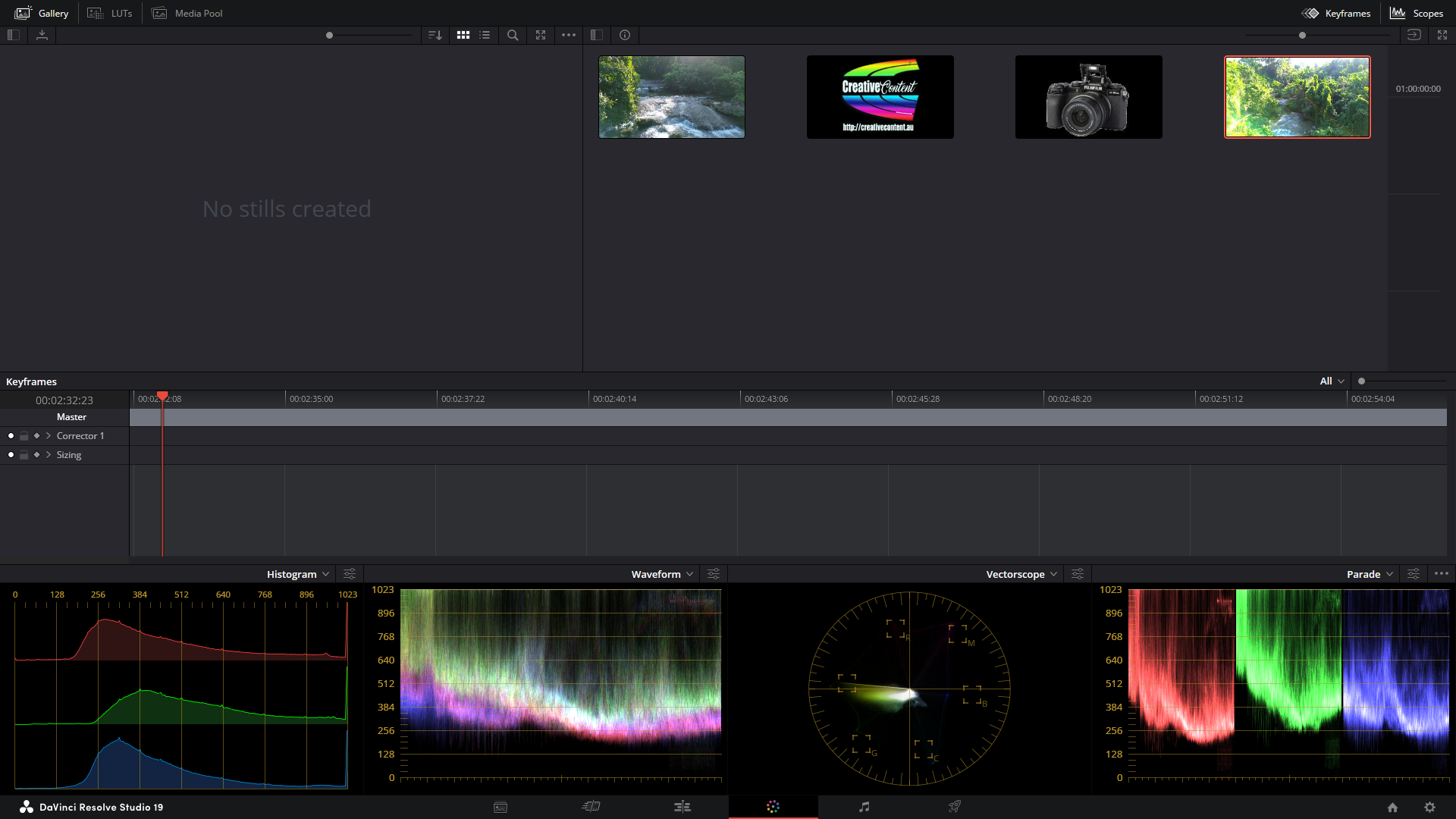
Task: Switch to the Edit page icon
Action: 682,807
